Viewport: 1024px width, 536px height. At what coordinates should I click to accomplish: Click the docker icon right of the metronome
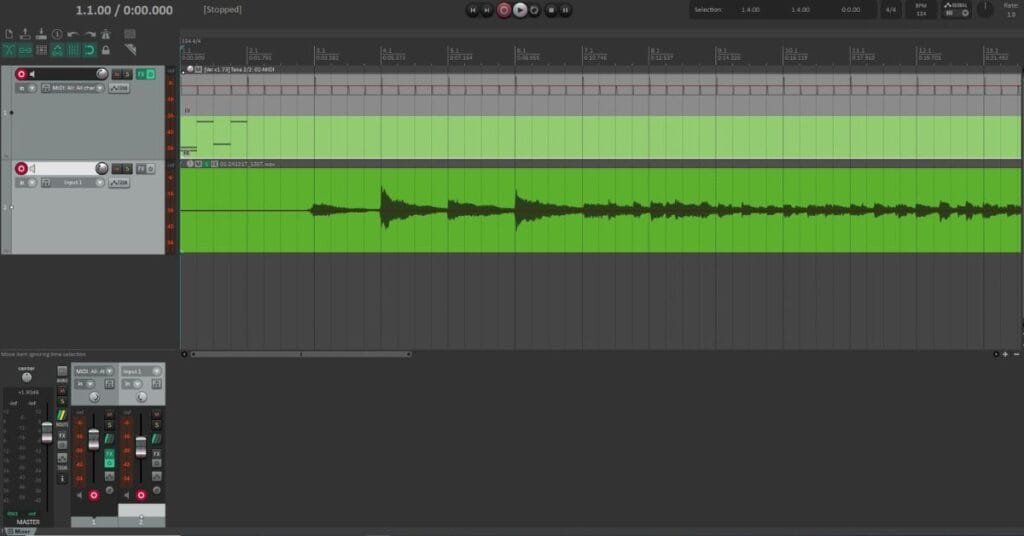point(130,34)
